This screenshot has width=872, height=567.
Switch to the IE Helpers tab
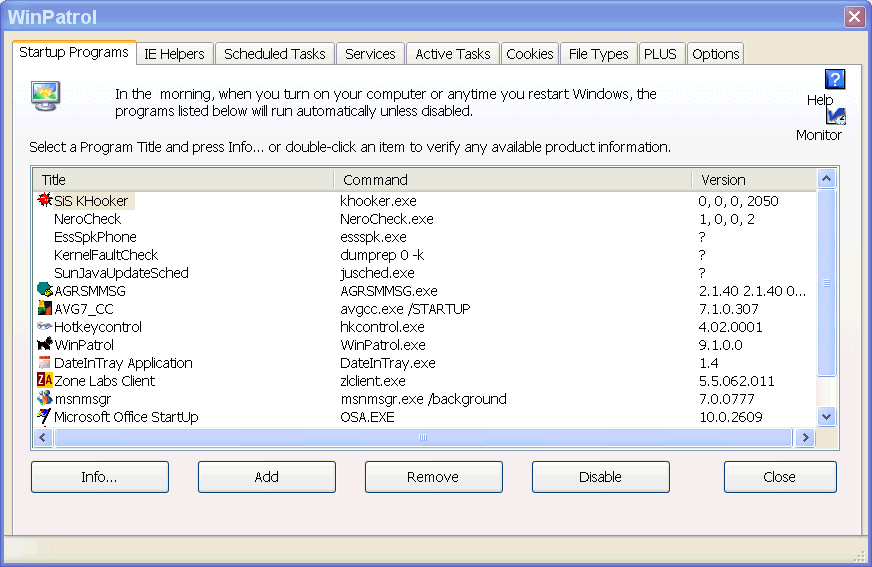(x=174, y=54)
